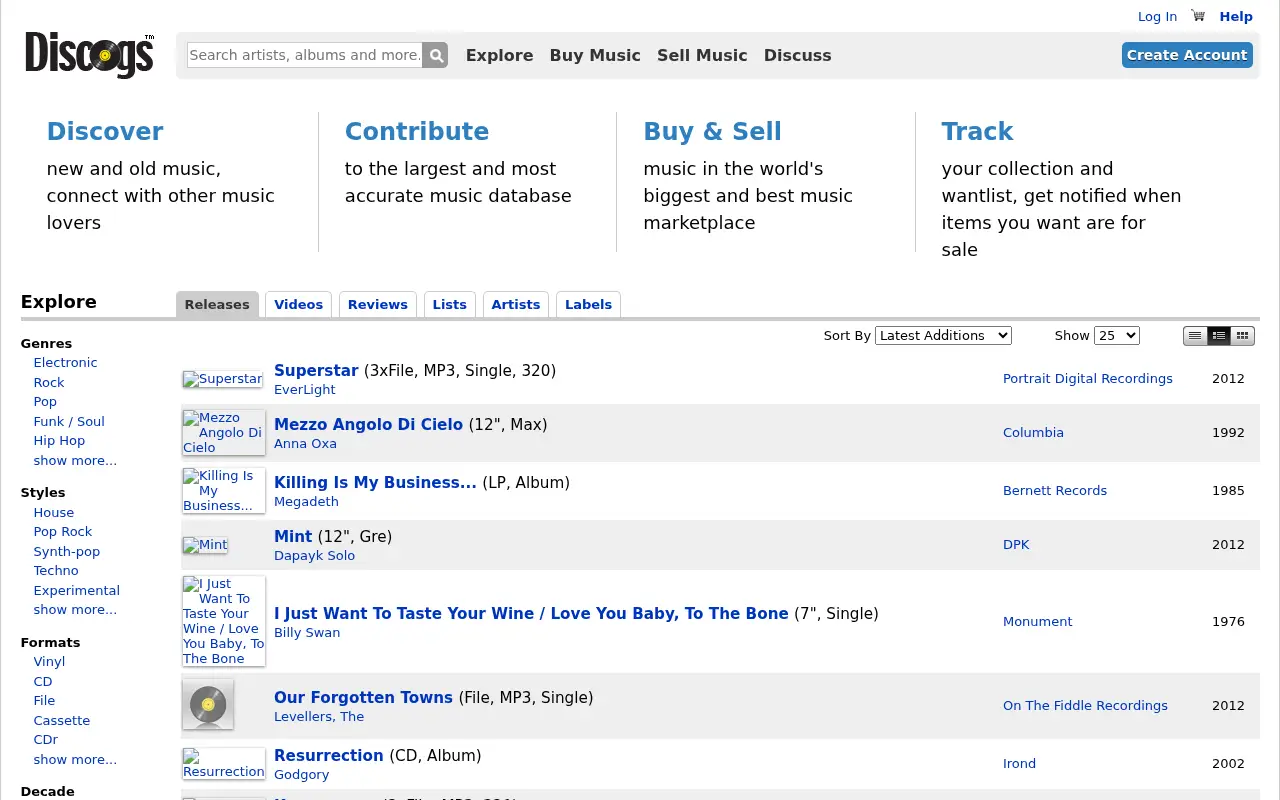The height and width of the screenshot is (800, 1280).
Task: Expand show more under Genres
Action: [x=75, y=461]
